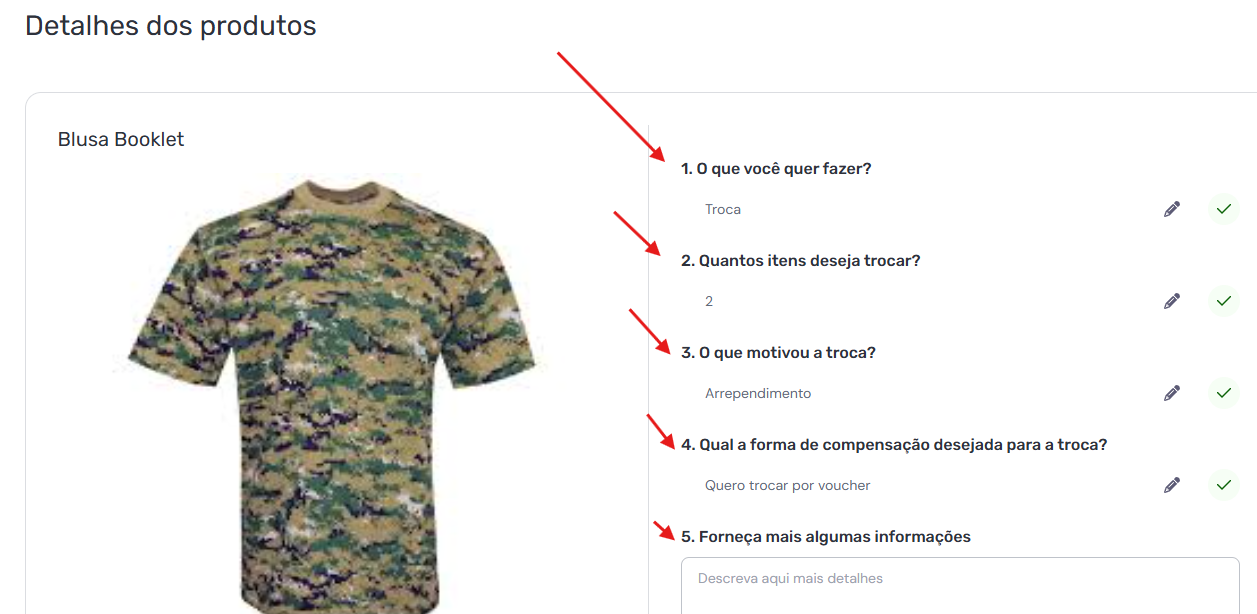The width and height of the screenshot is (1257, 614).
Task: Click the 'Troca' answer text
Action: [x=723, y=210]
